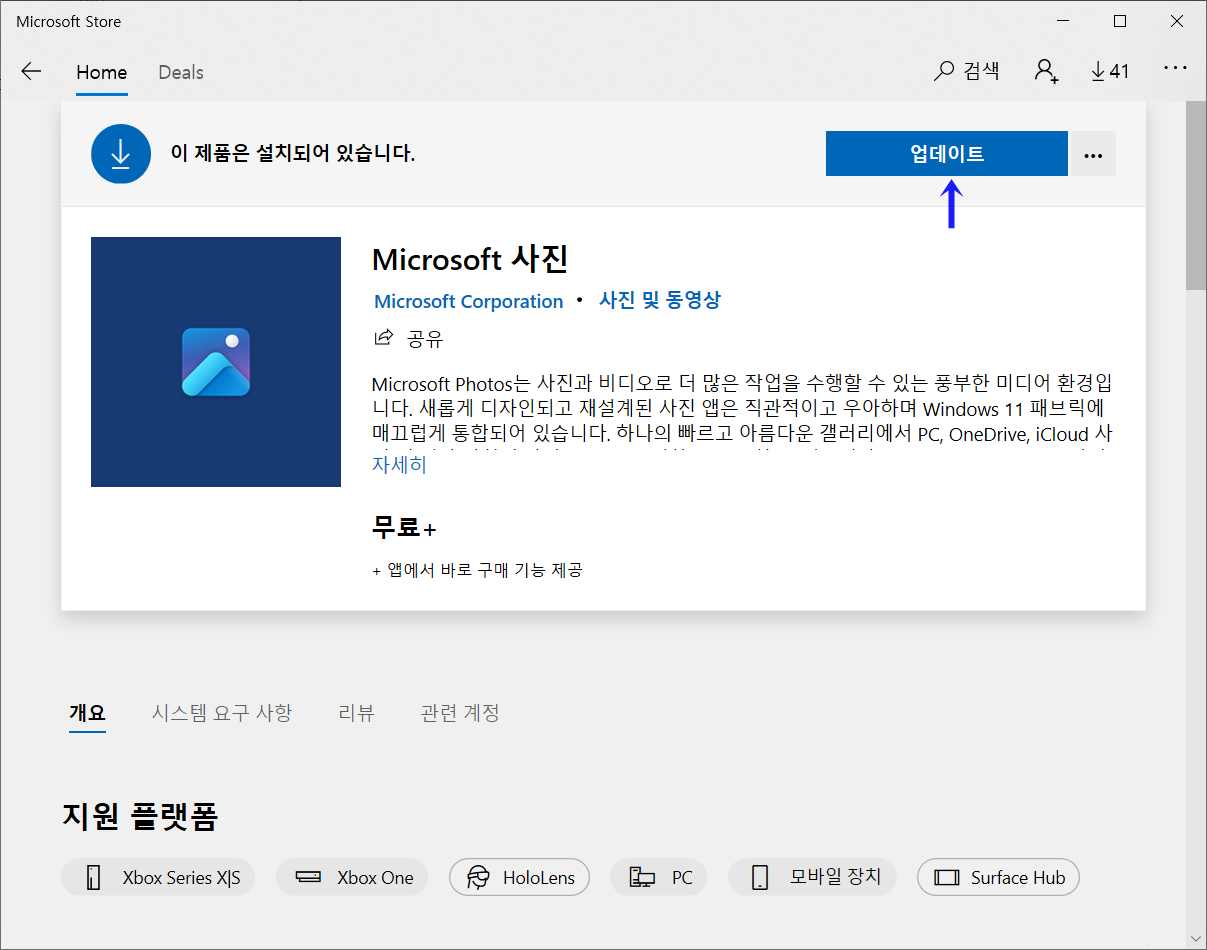Click the Microsoft 사진 app thumbnail
1207x950 pixels.
point(216,362)
